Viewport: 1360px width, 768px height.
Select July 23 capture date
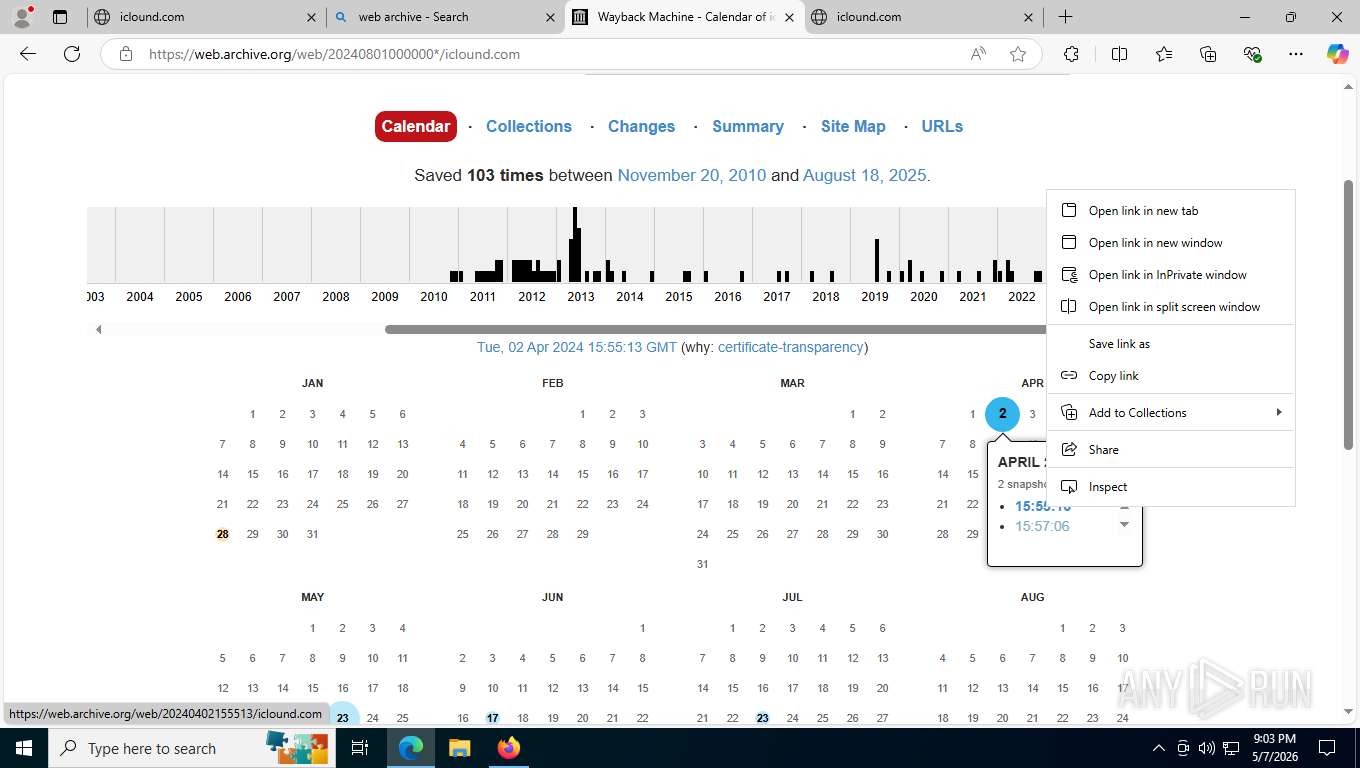tap(762, 718)
